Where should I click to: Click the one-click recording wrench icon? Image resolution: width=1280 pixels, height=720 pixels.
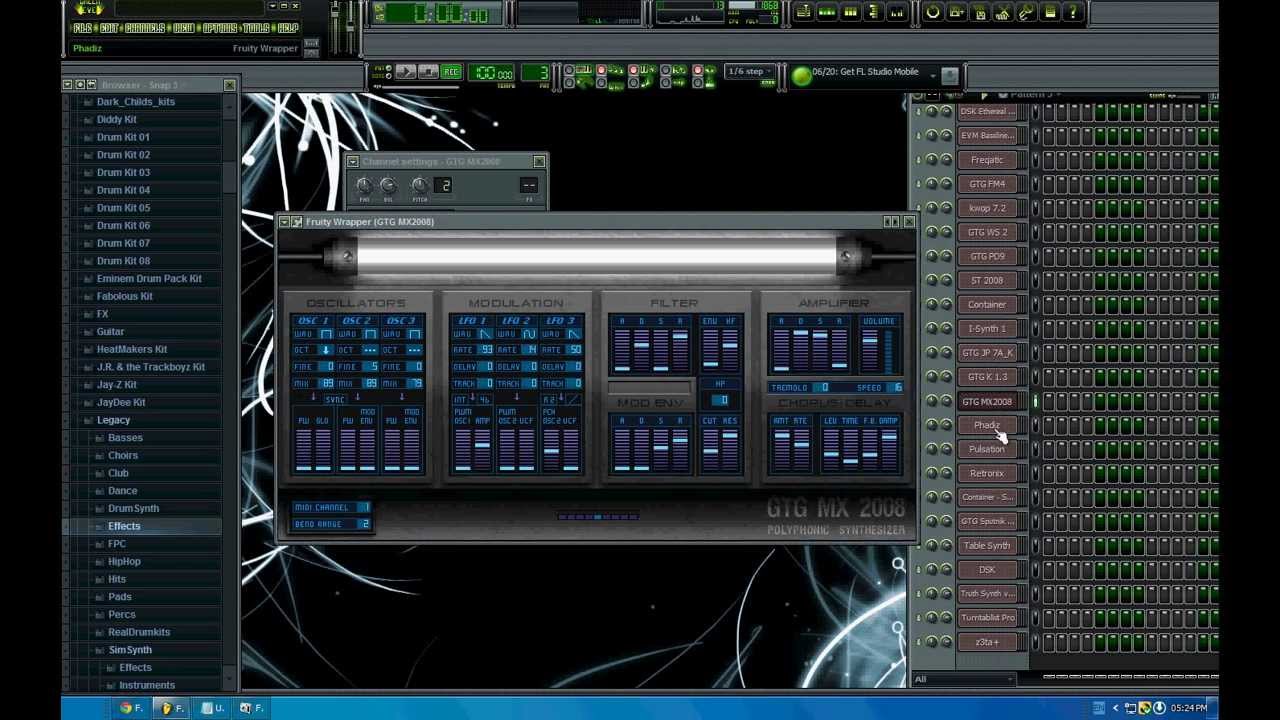1026,12
